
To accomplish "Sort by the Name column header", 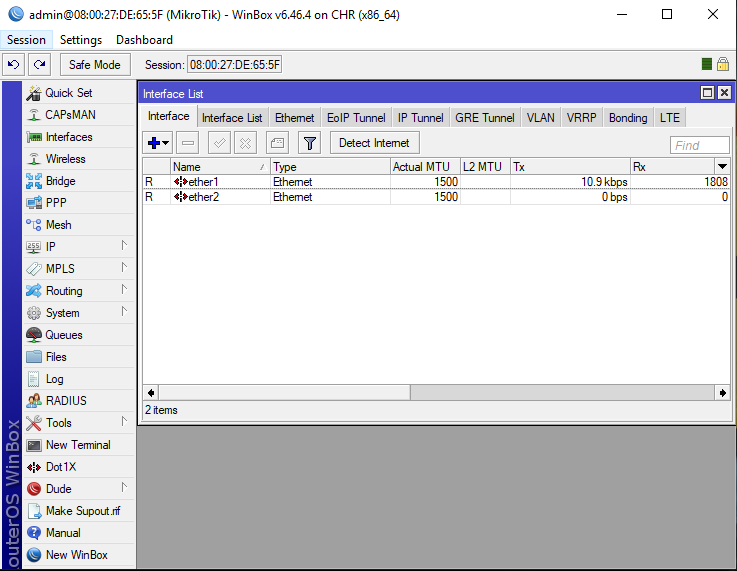I will tap(220, 166).
